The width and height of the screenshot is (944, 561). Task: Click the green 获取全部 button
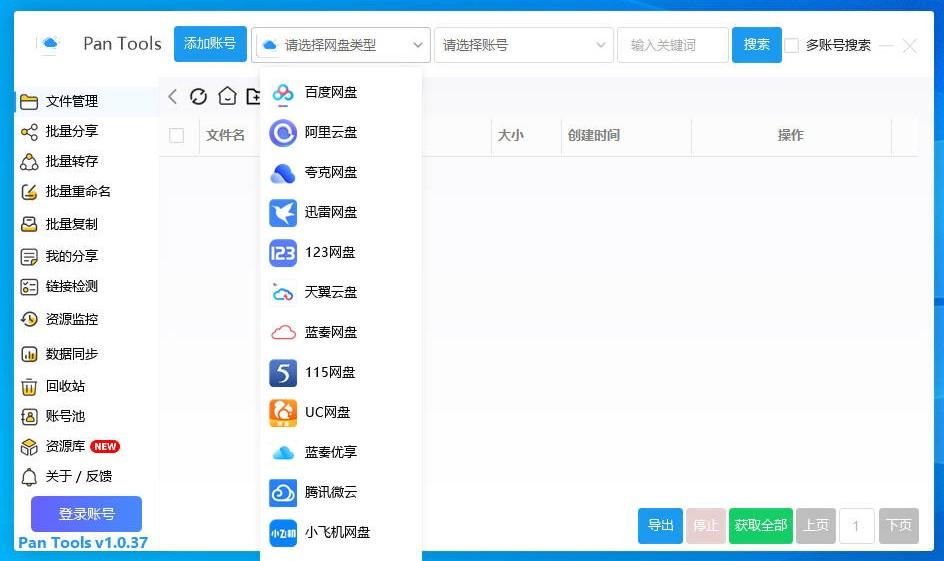tap(760, 525)
